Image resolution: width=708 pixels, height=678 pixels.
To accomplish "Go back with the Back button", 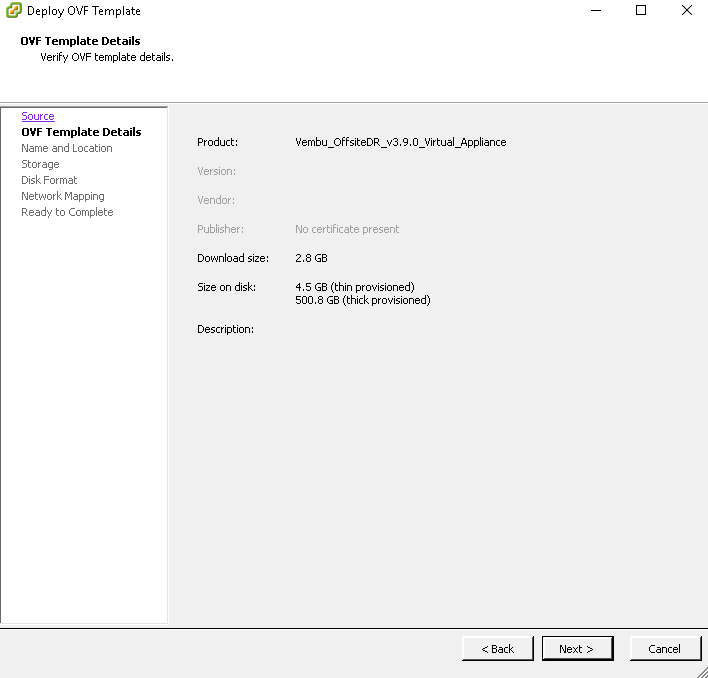I will 498,649.
